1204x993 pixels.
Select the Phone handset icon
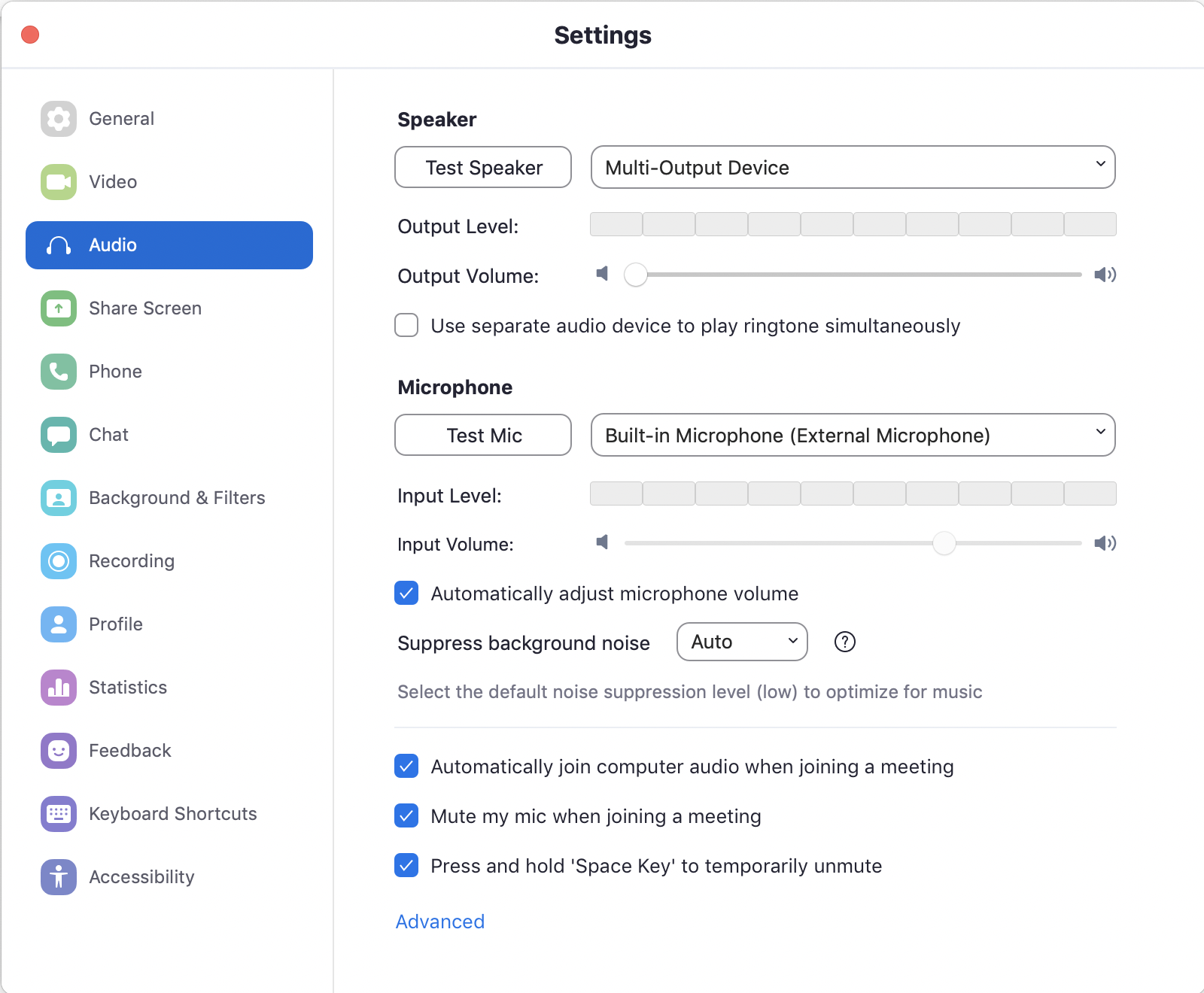[59, 372]
